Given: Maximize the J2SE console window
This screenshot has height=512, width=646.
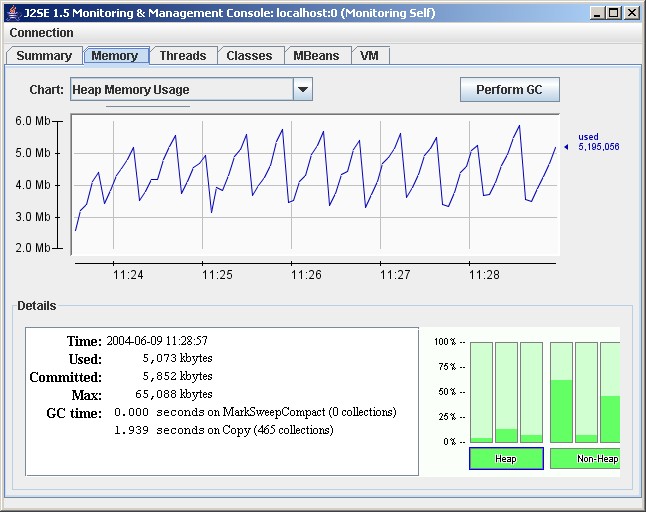Looking at the screenshot, I should [x=613, y=13].
